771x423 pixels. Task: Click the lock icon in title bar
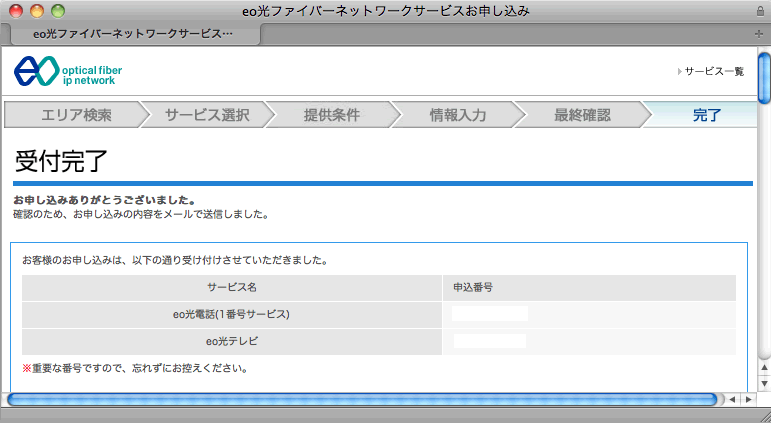point(760,11)
